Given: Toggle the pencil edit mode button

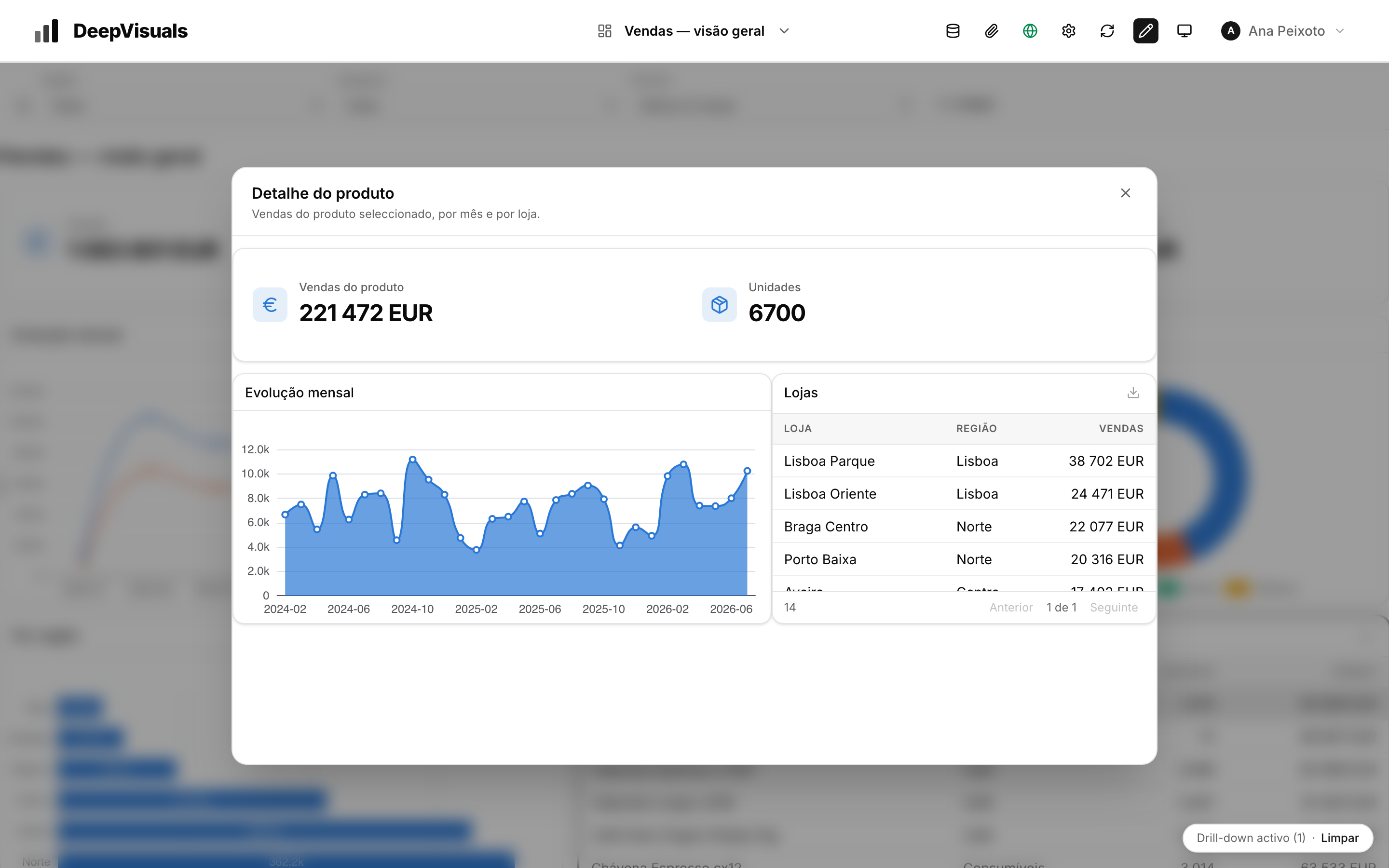Looking at the screenshot, I should (1145, 31).
